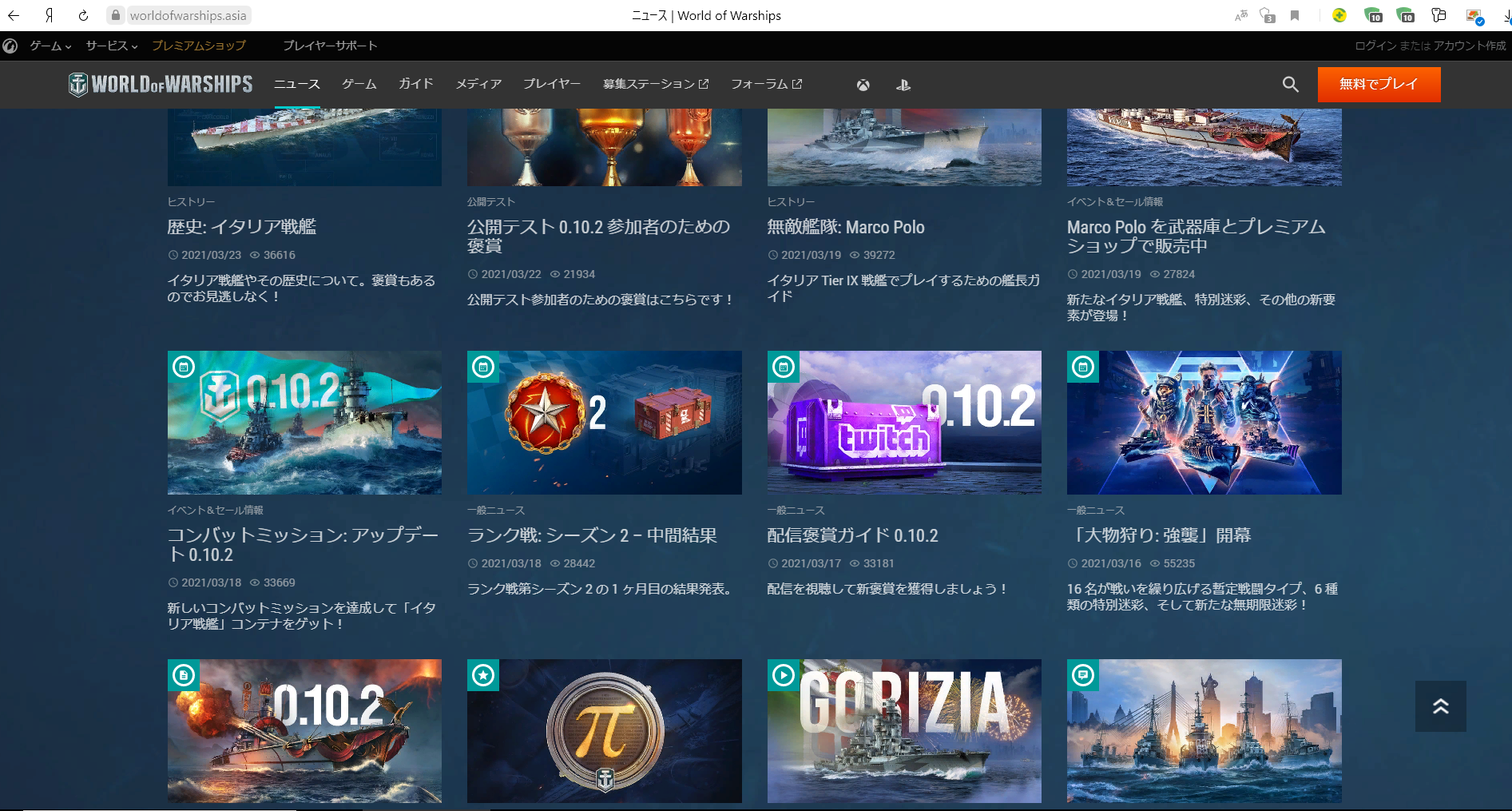Click the orange 無料でプレイ button
The image size is (1512, 811).
[x=1379, y=84]
